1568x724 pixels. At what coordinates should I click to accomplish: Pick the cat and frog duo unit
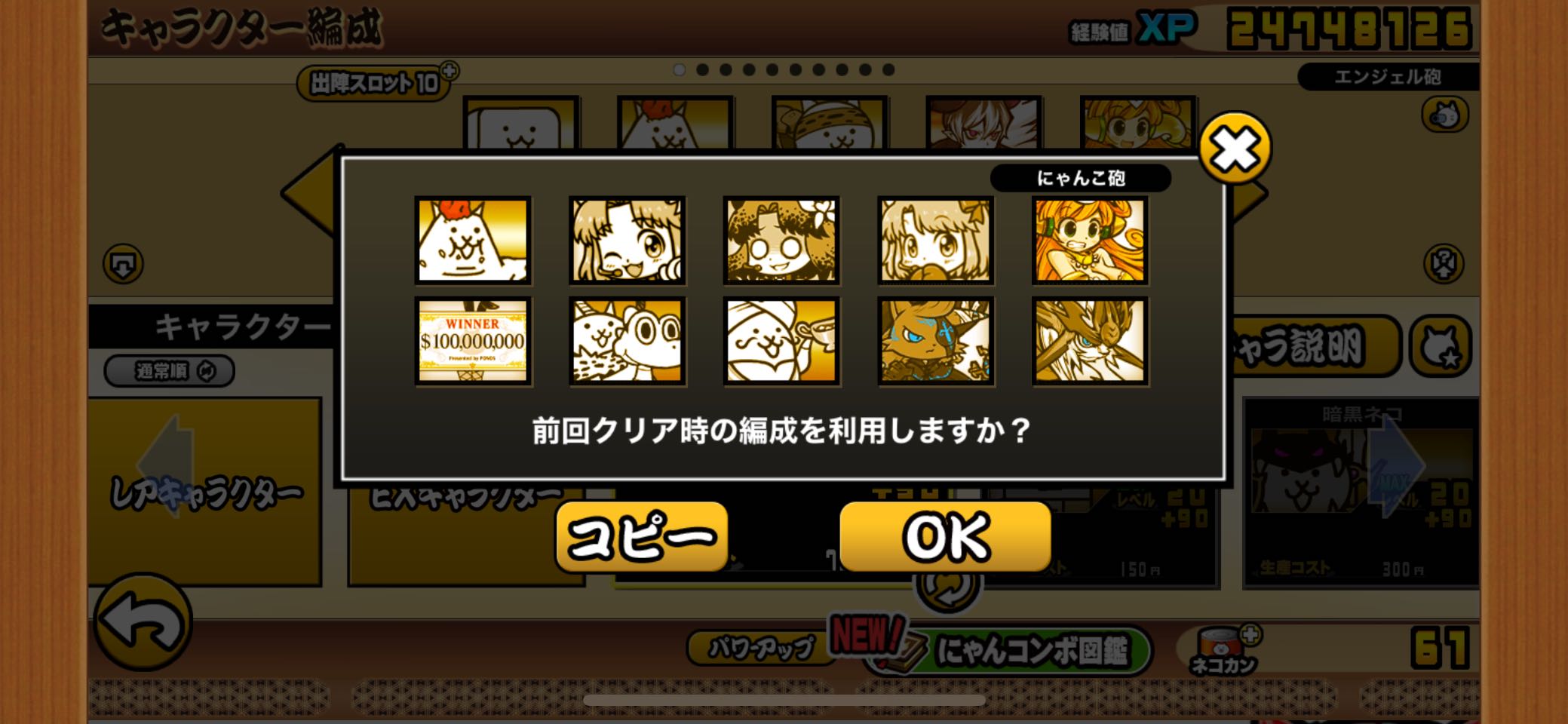627,341
